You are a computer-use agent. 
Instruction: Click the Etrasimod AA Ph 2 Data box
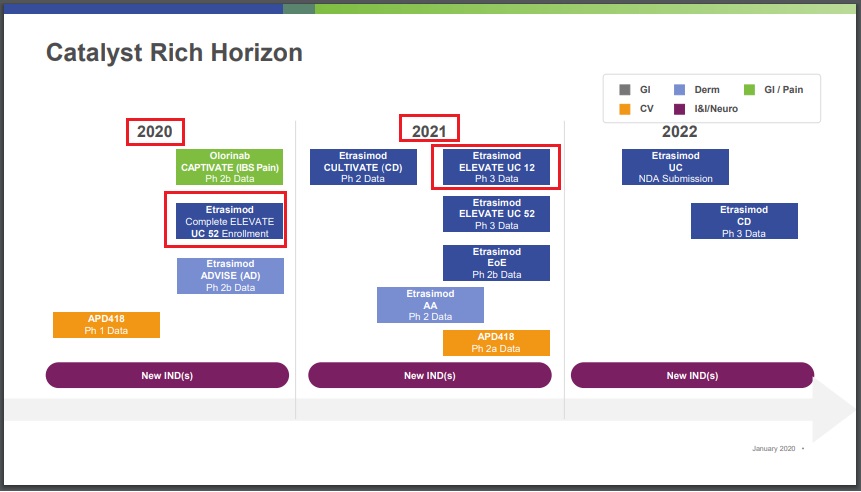(x=430, y=305)
